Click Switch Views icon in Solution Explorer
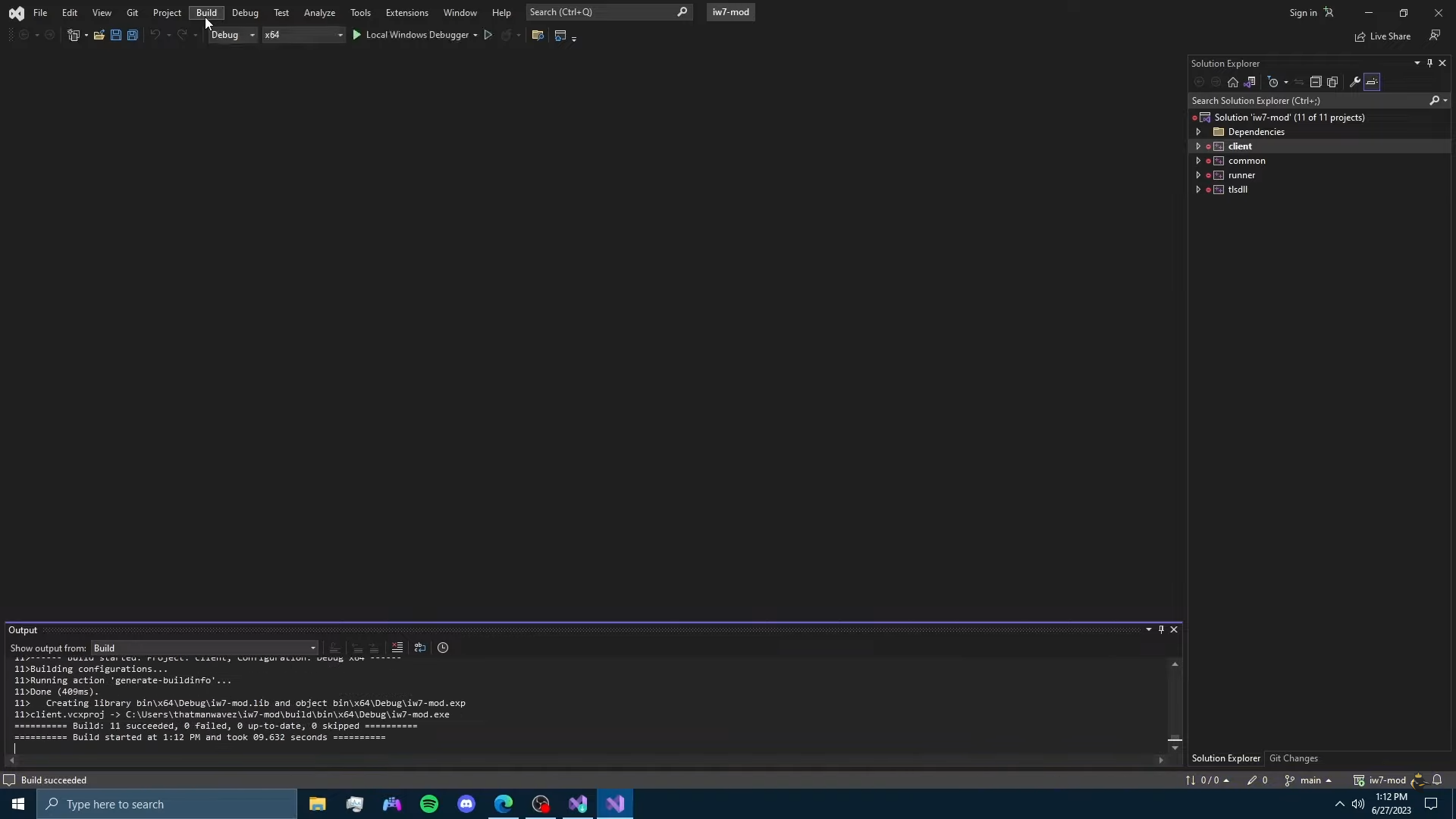The width and height of the screenshot is (1456, 819). point(1250,82)
